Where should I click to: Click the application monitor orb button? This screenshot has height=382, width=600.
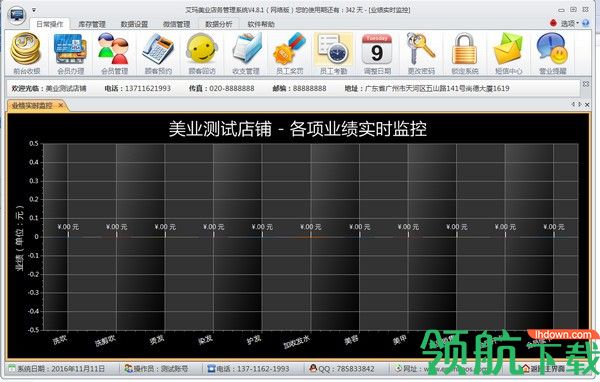[16, 15]
